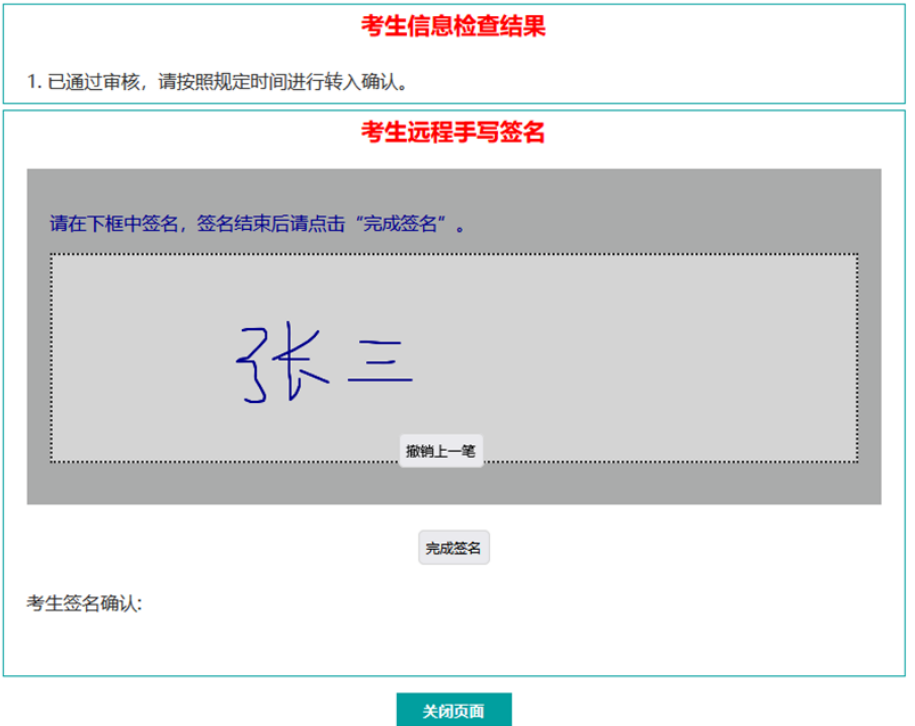Click the 完成签名 button to finish signing

453,546
